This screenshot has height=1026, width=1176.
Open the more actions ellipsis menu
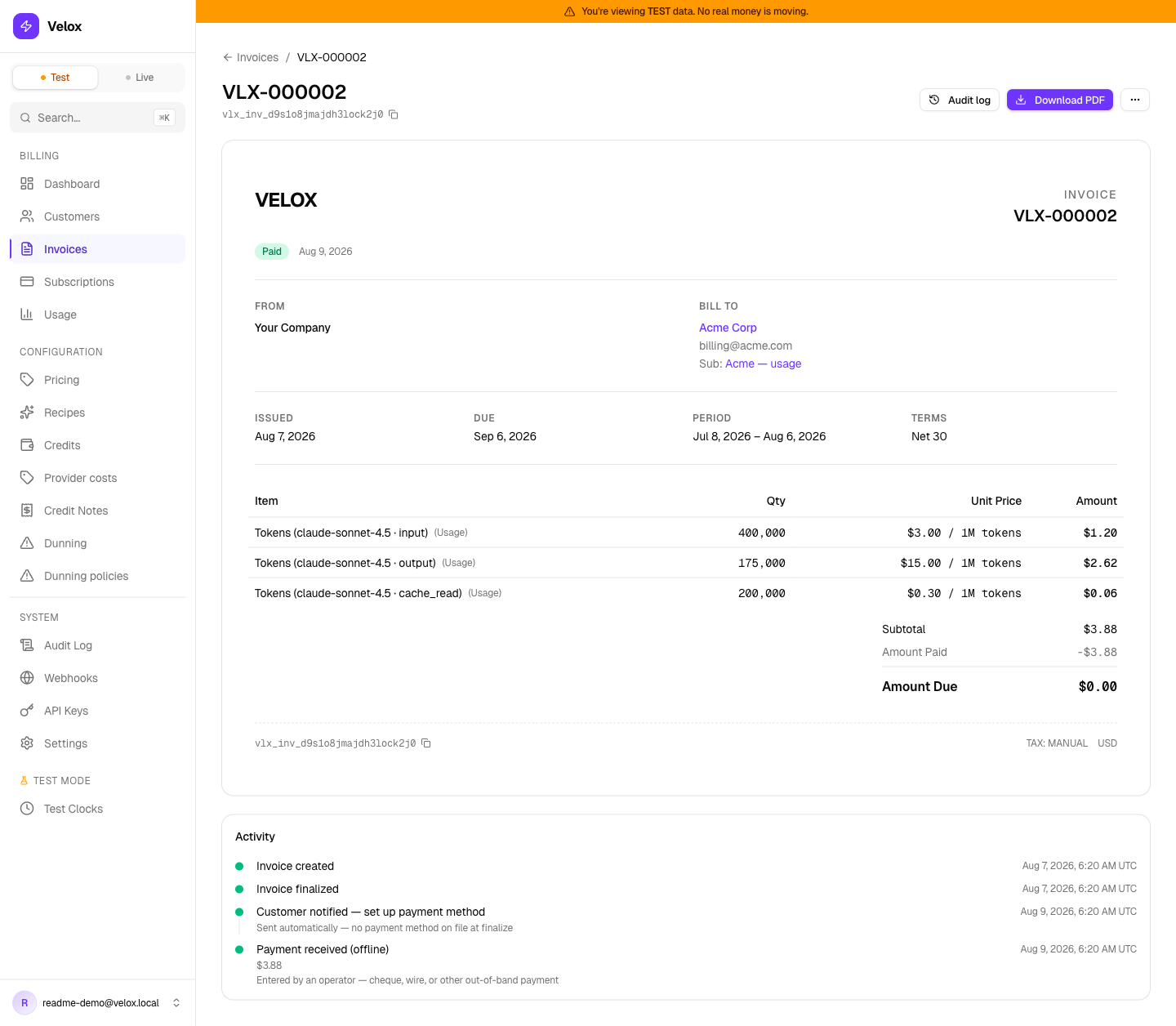(x=1135, y=100)
